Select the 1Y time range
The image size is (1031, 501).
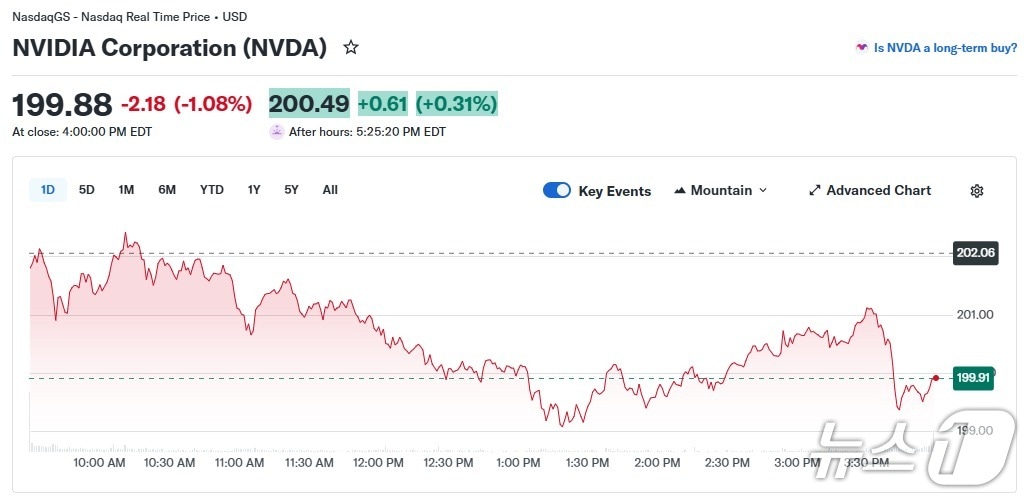pyautogui.click(x=254, y=190)
